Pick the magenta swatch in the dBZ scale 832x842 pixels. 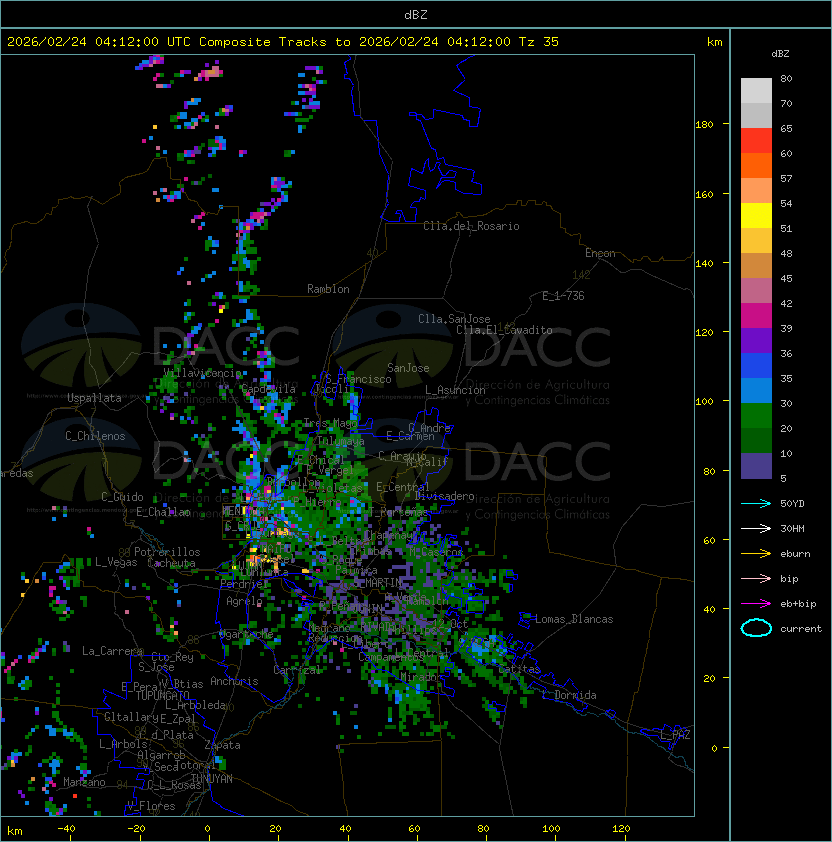pyautogui.click(x=756, y=316)
